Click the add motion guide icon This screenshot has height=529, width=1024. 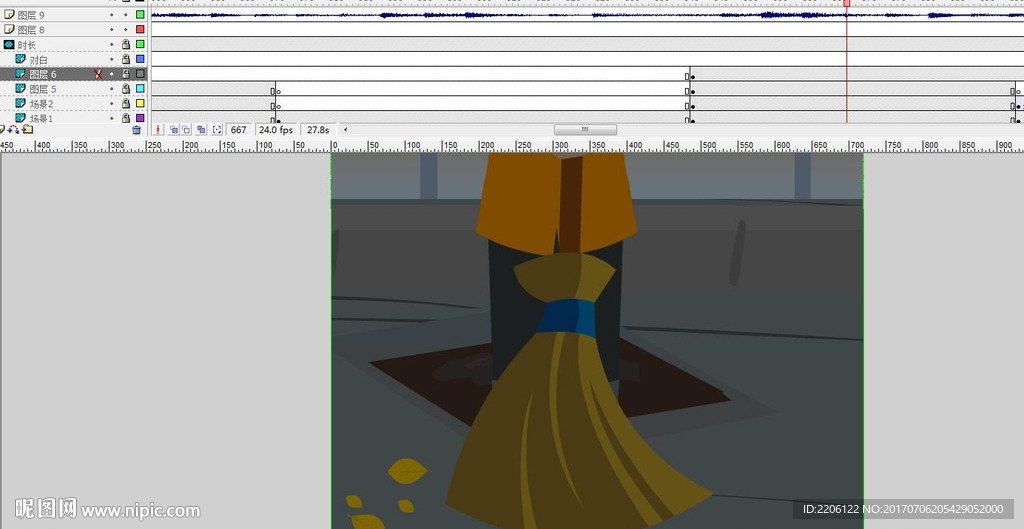pos(14,130)
